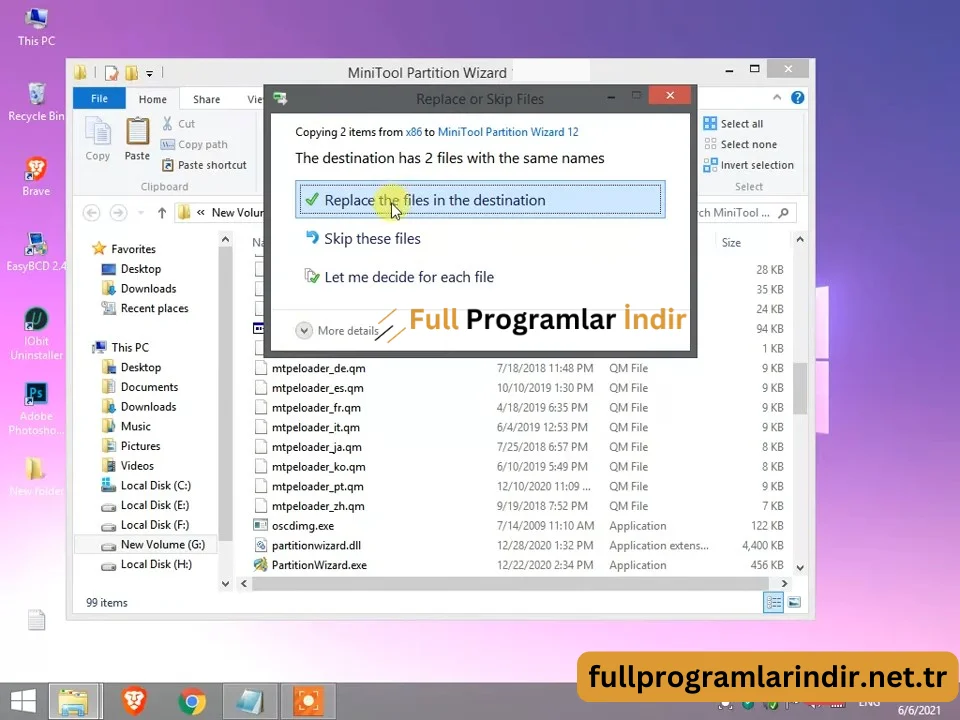Click the Copy ribbon icon

pyautogui.click(x=98, y=139)
